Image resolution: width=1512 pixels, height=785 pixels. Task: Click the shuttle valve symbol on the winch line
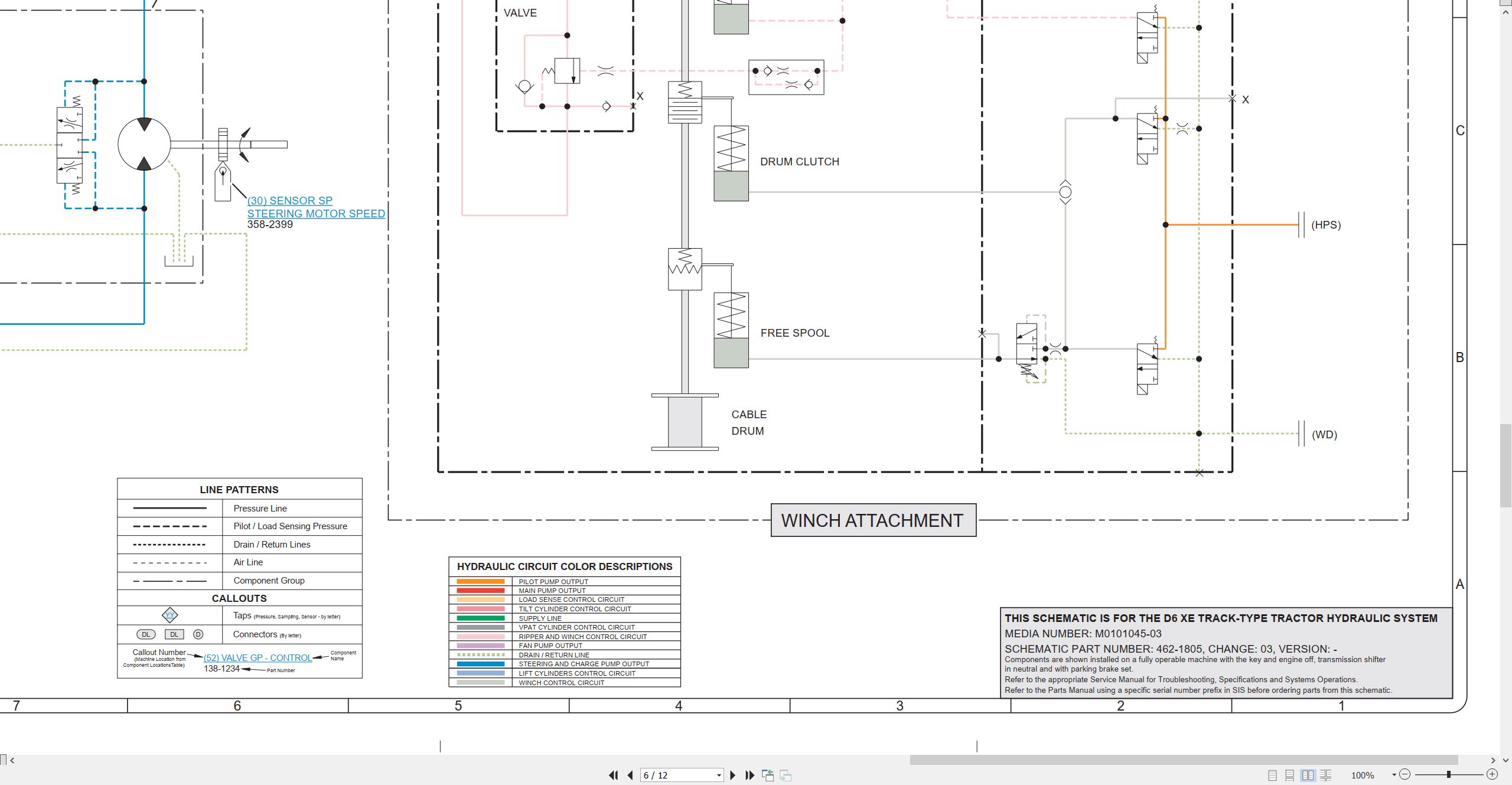(x=1065, y=192)
